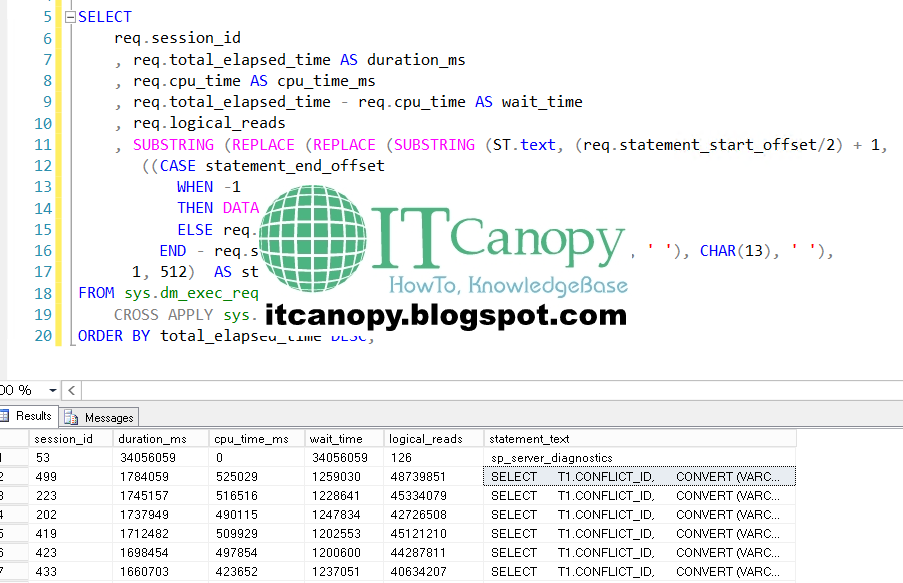Click the horizontal scrollbar left arrow

coord(71,391)
